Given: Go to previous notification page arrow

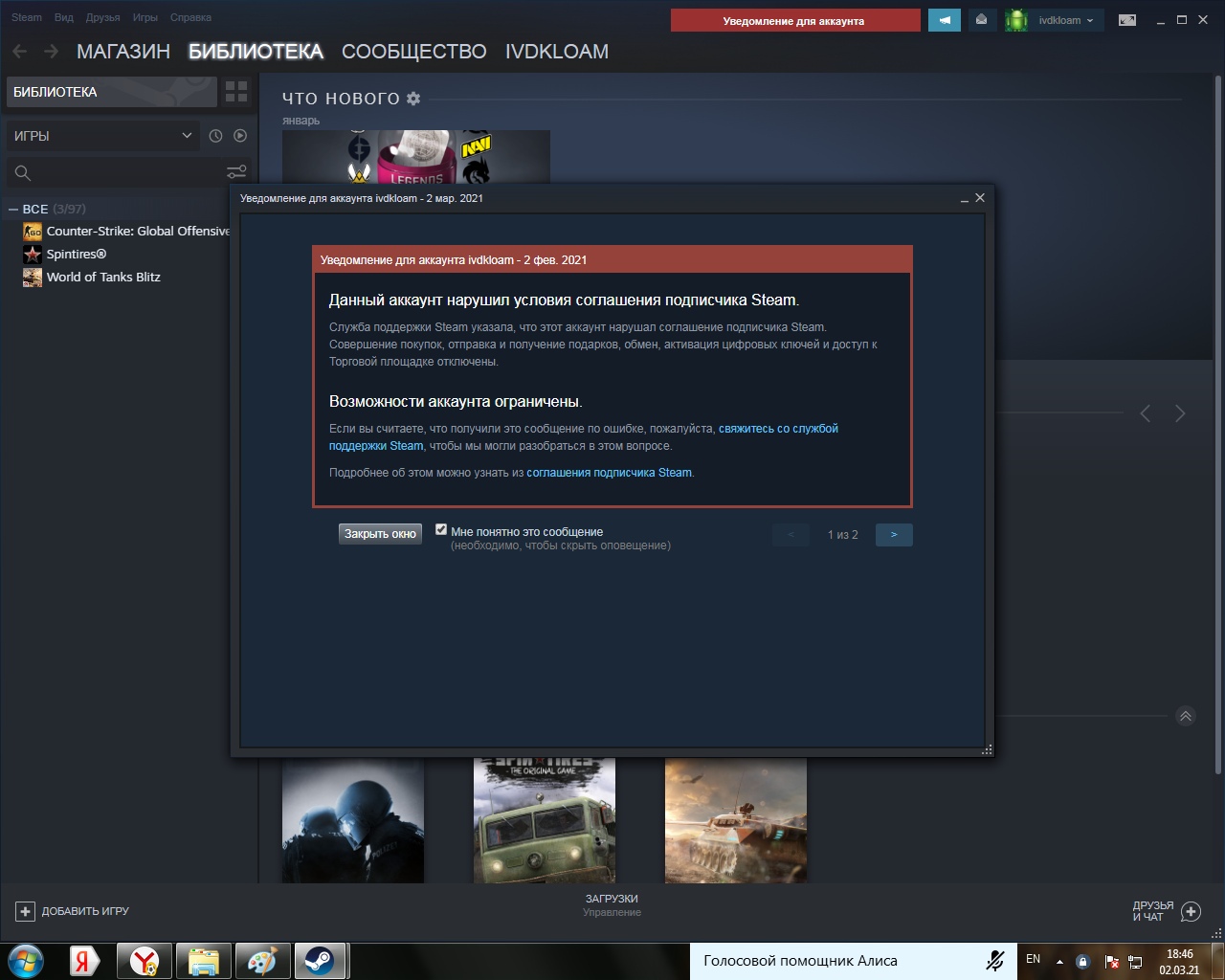Looking at the screenshot, I should click(791, 535).
